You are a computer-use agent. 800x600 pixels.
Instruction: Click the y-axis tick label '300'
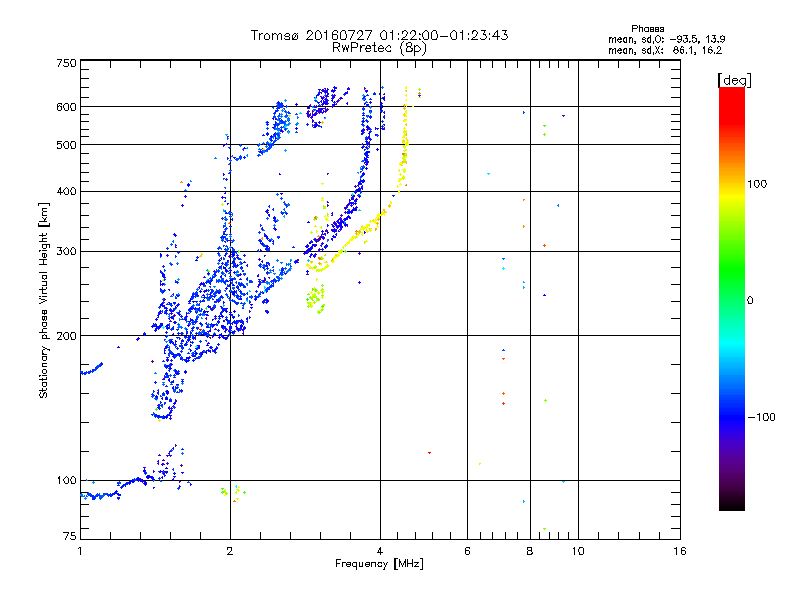point(67,252)
